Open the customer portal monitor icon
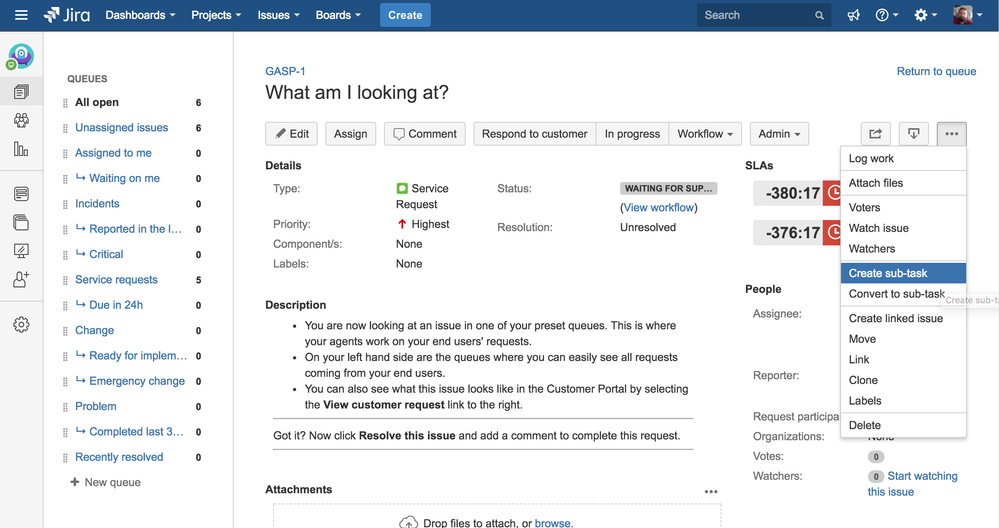 [x=21, y=251]
